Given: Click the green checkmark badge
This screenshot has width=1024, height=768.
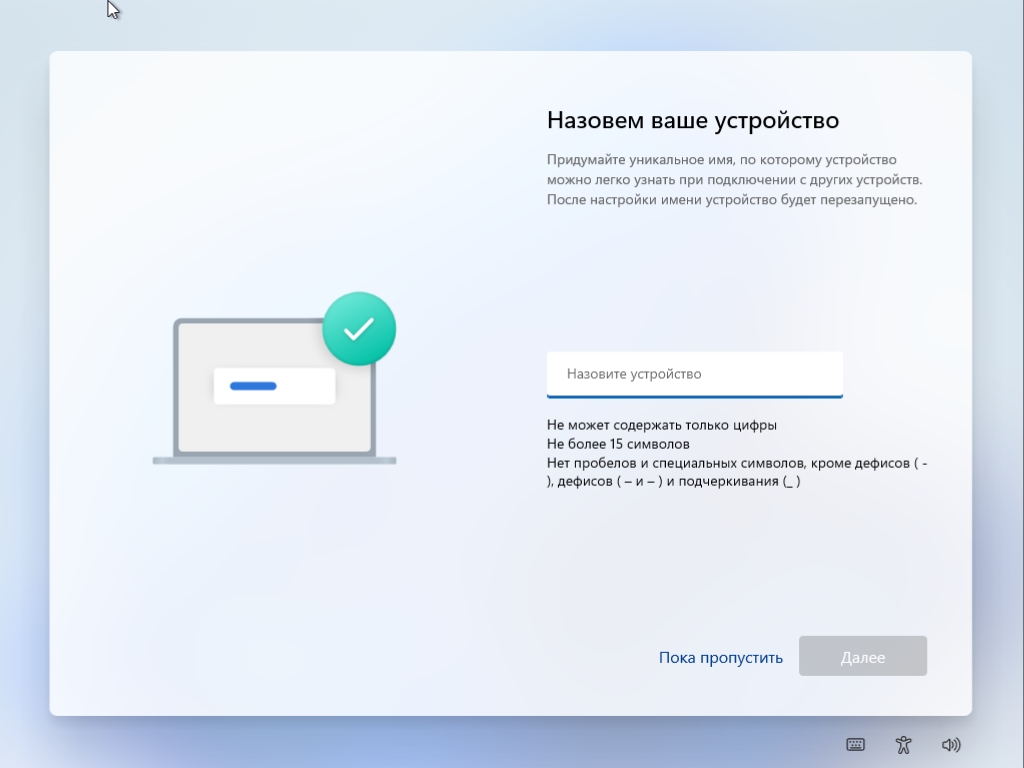Looking at the screenshot, I should tap(359, 328).
